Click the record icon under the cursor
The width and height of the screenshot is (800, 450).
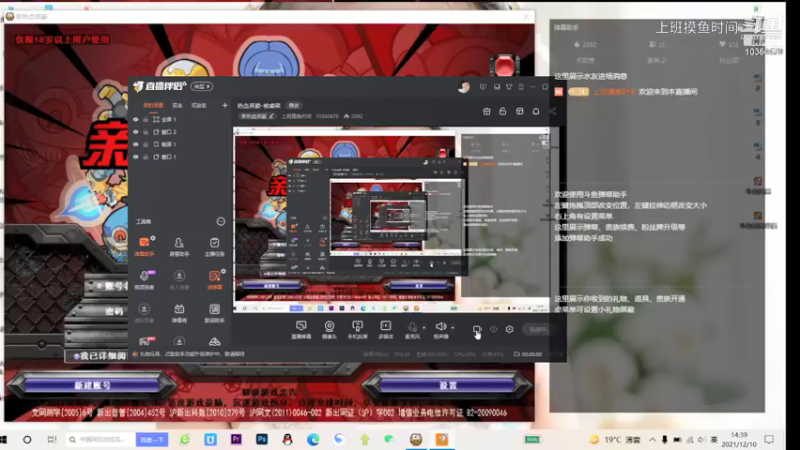tap(477, 330)
